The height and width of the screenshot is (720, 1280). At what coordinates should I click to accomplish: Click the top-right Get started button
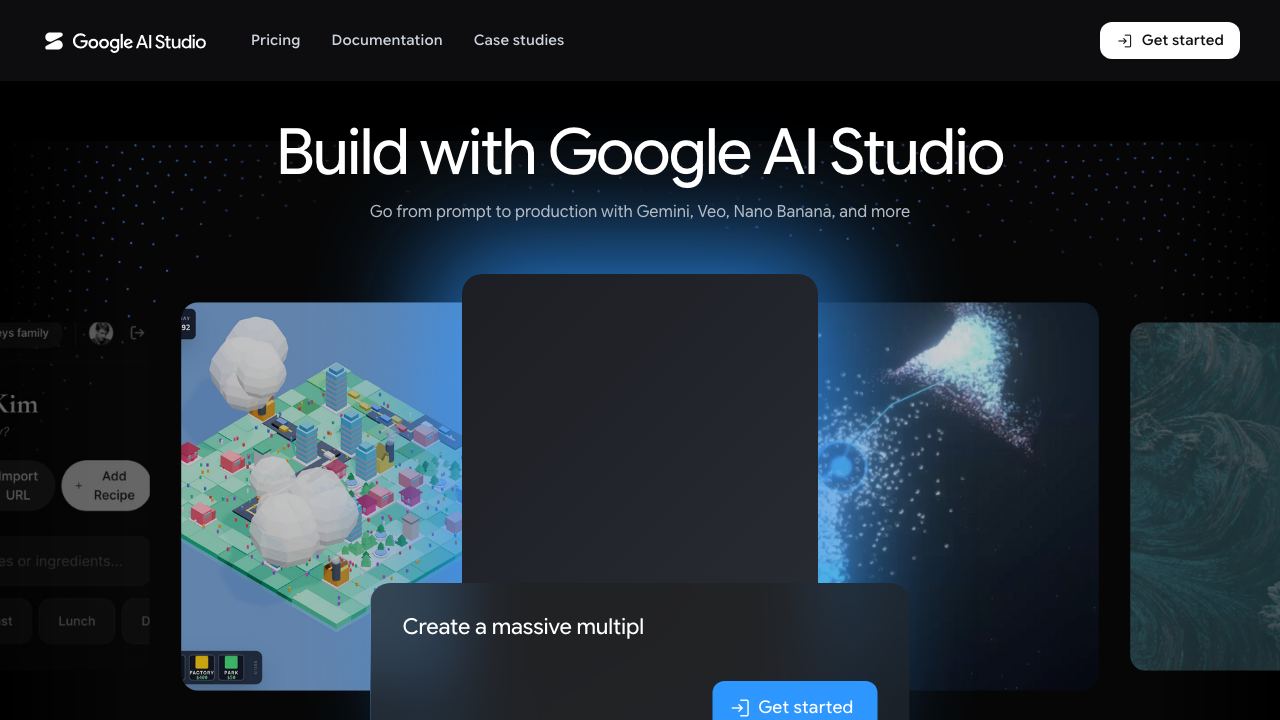[1170, 40]
